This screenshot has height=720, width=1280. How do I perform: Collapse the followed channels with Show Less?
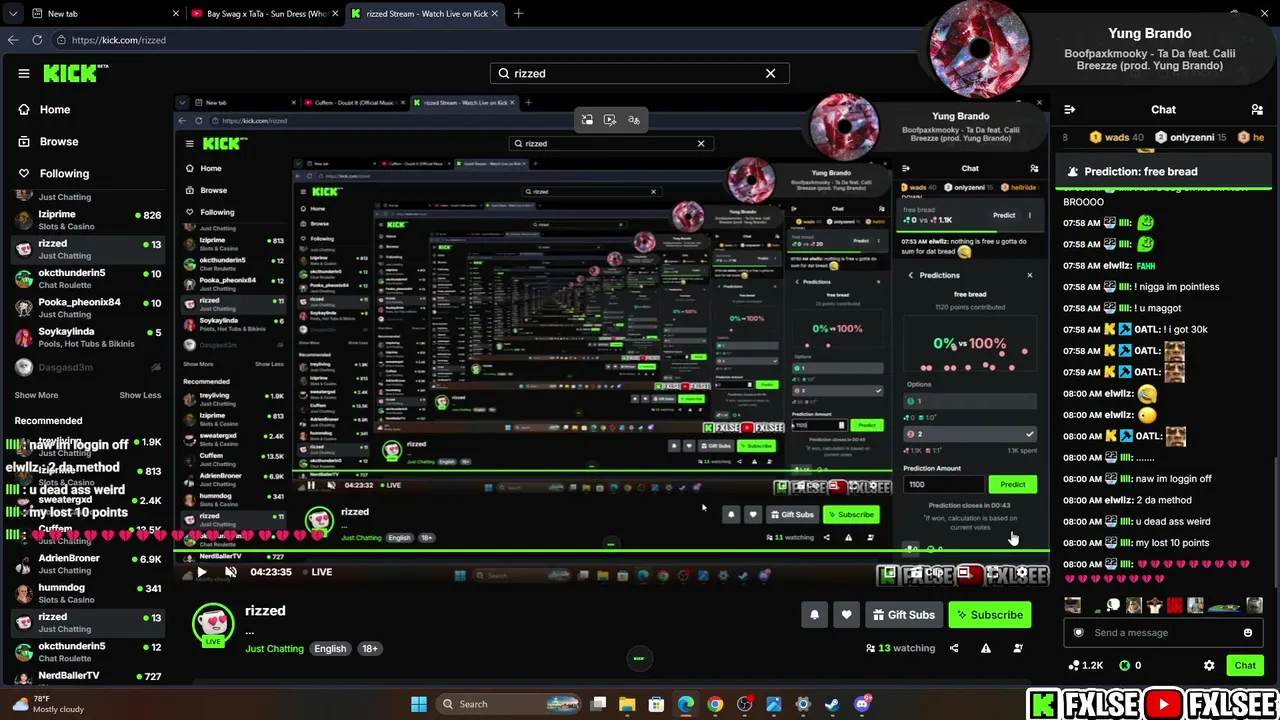tap(140, 395)
